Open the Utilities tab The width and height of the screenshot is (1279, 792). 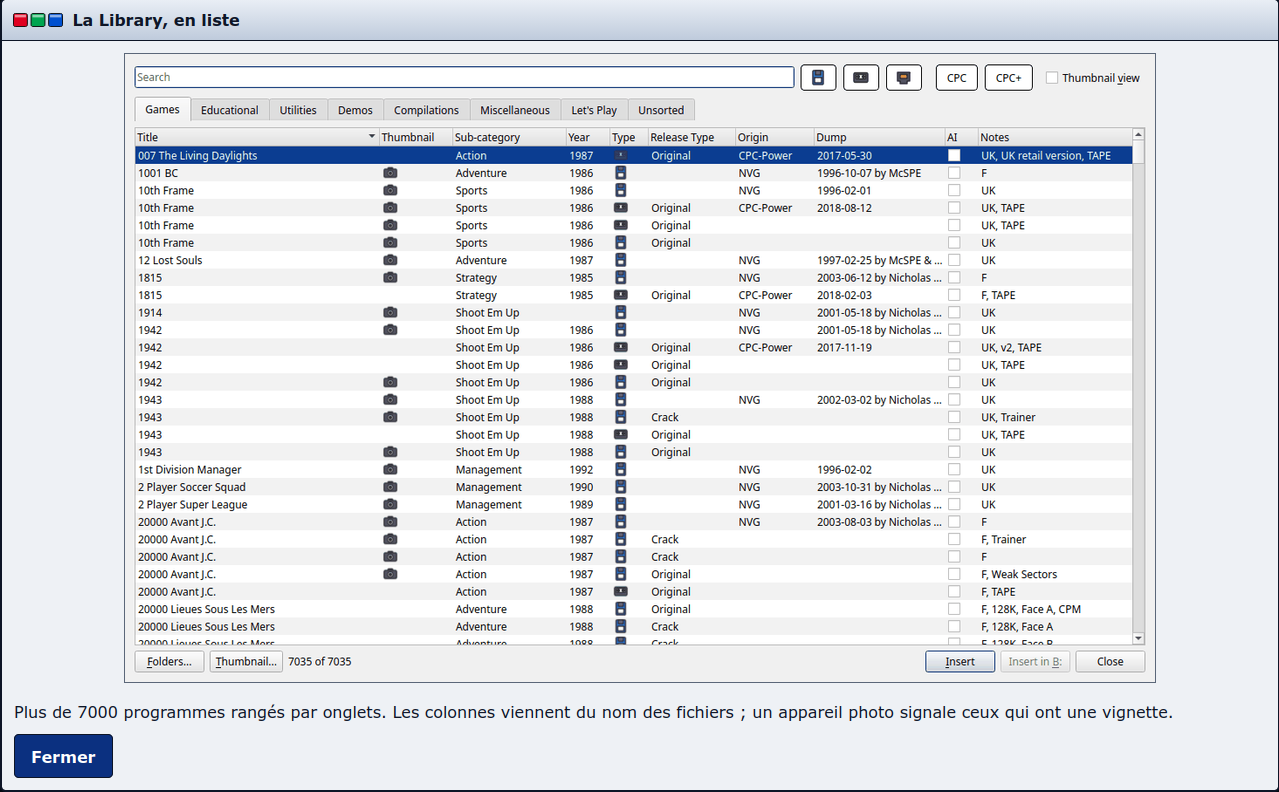pos(298,110)
